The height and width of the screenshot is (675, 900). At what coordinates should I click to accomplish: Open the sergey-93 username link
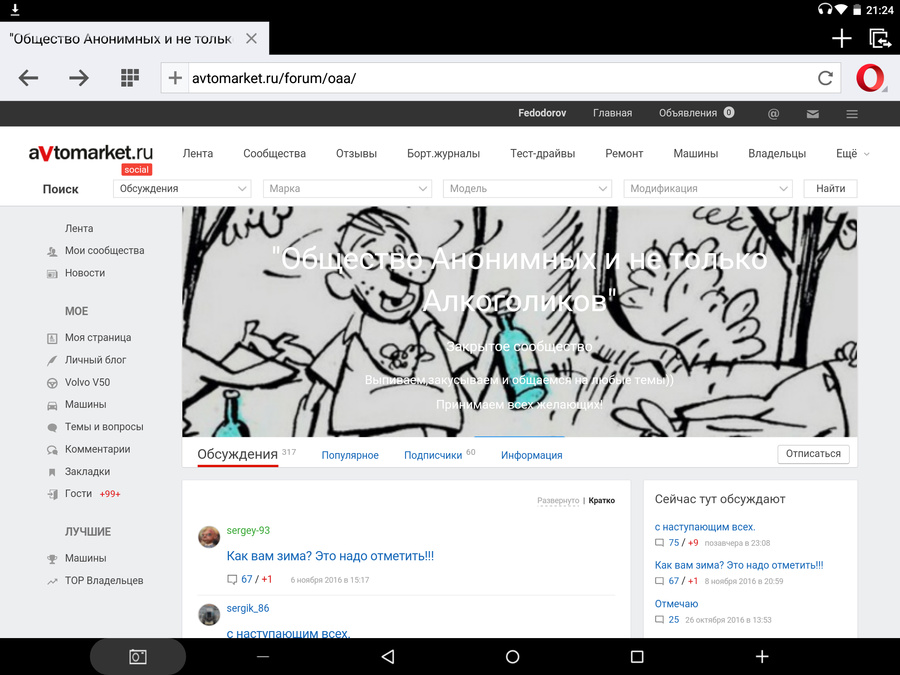tap(248, 530)
